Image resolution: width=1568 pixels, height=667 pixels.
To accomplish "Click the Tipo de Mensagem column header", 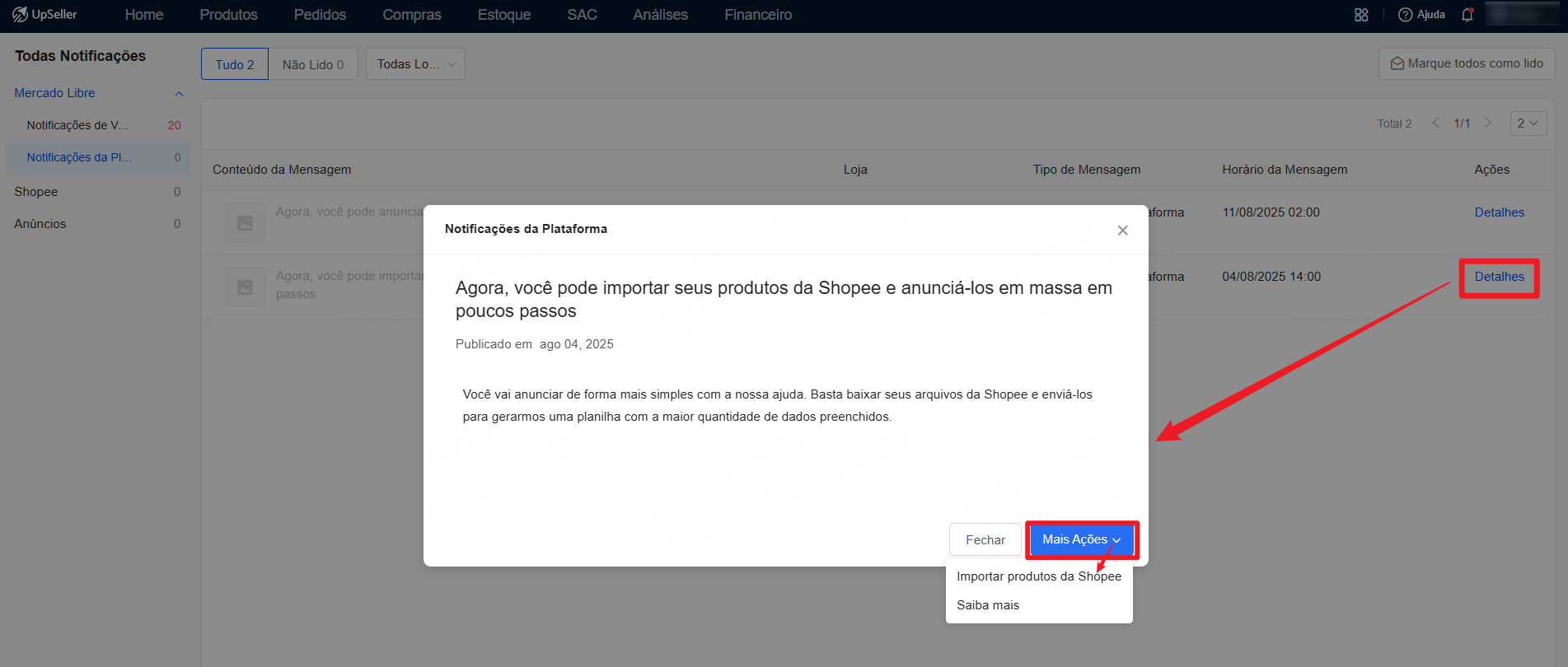I will click(1087, 170).
